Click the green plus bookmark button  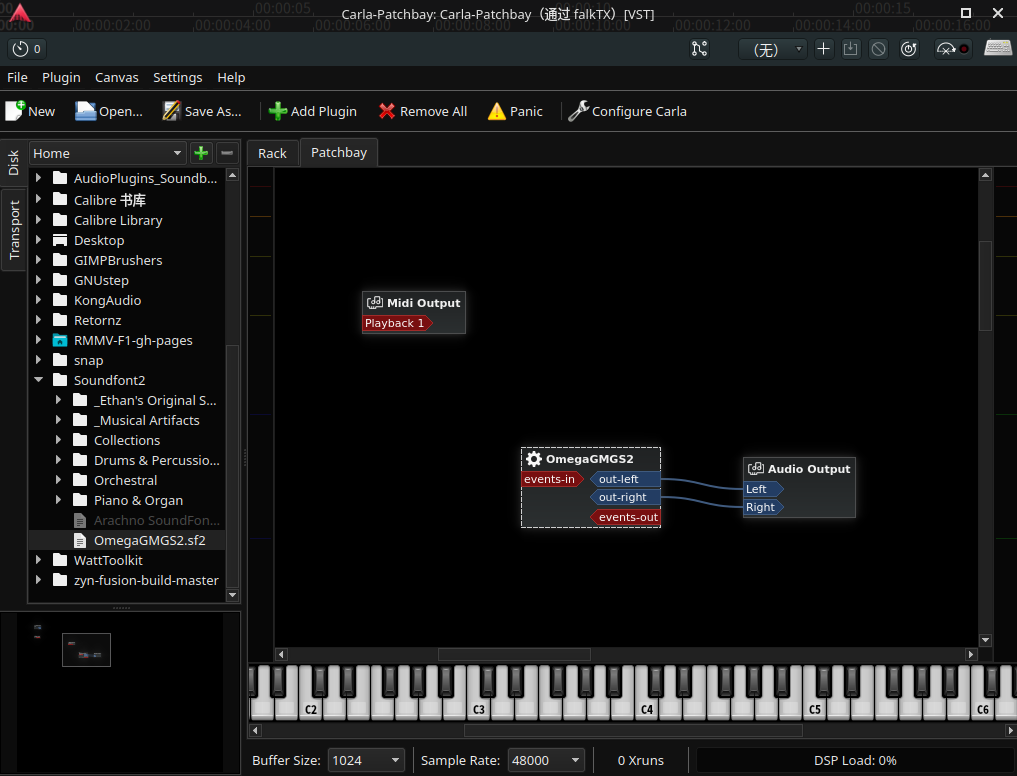pyautogui.click(x=201, y=153)
